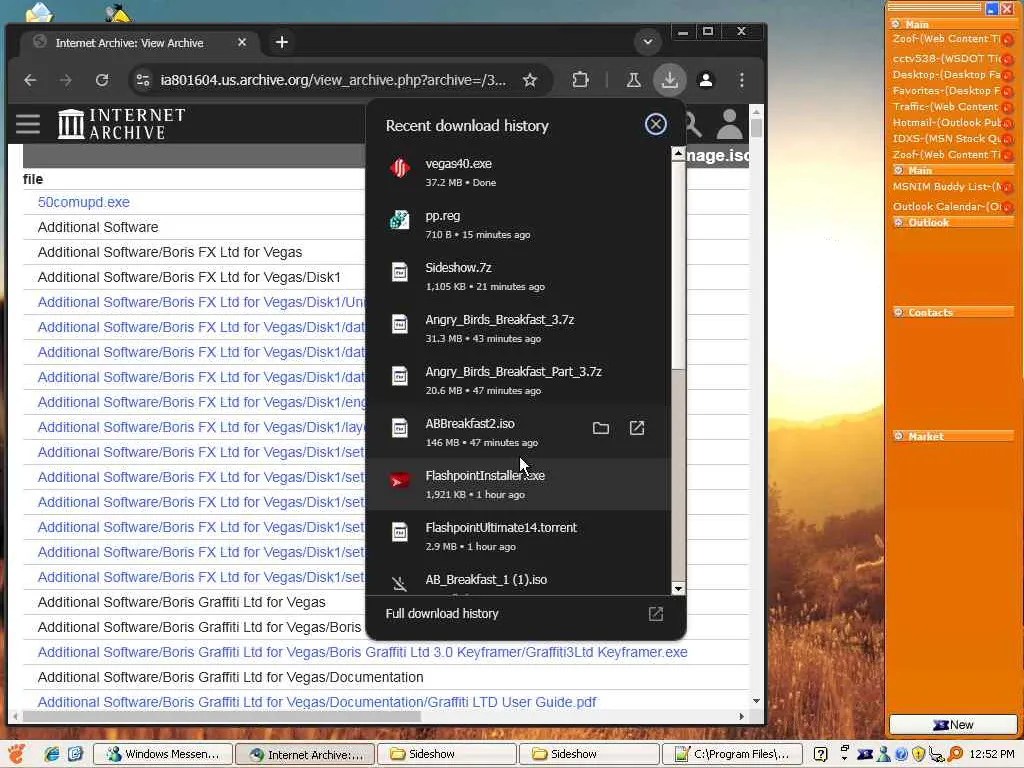Open cctv538 WSDOT tile in sidebar
Image resolution: width=1024 pixels, height=768 pixels.
[x=947, y=58]
